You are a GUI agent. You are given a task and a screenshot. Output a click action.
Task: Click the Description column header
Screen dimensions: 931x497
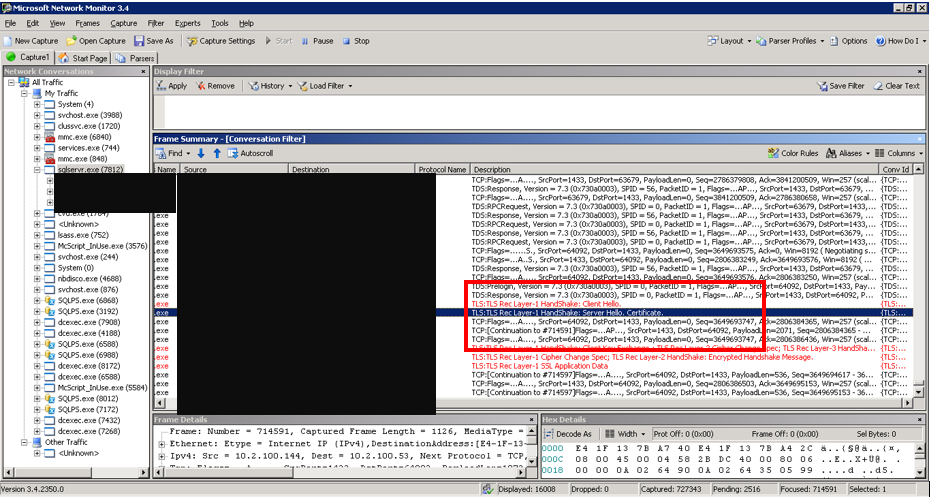673,169
